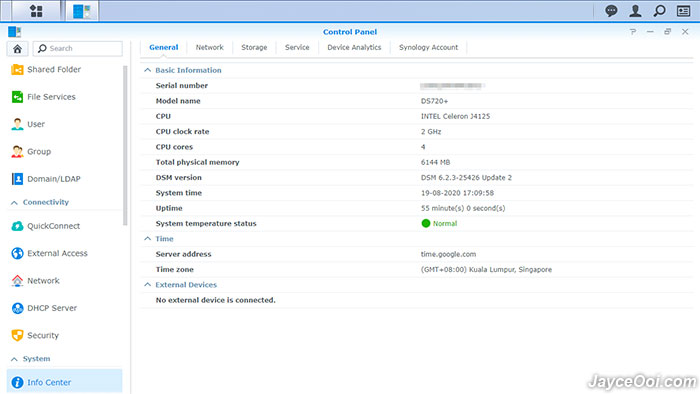Click the Shared Folder icon
Viewport: 700px width, 394px height.
click(17, 70)
